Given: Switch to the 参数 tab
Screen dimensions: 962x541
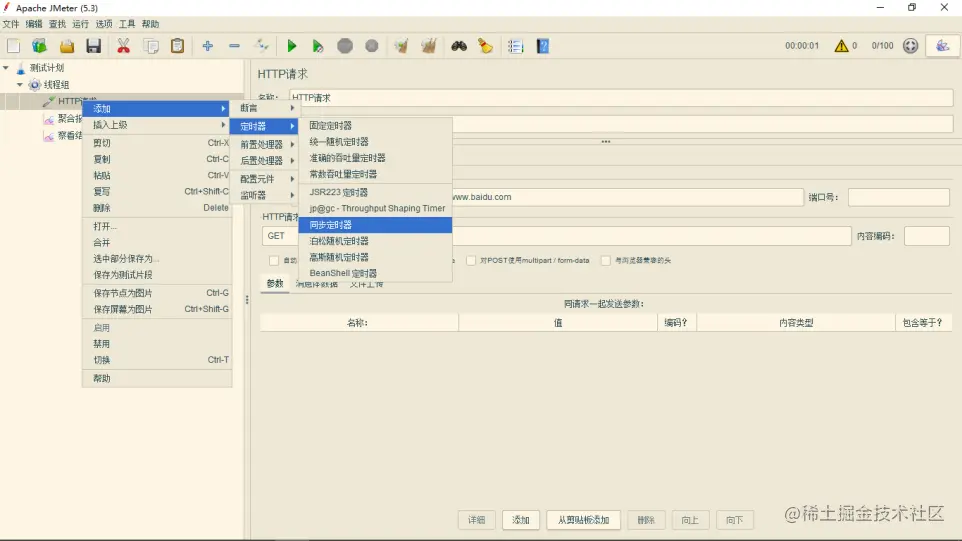Looking at the screenshot, I should tap(275, 283).
